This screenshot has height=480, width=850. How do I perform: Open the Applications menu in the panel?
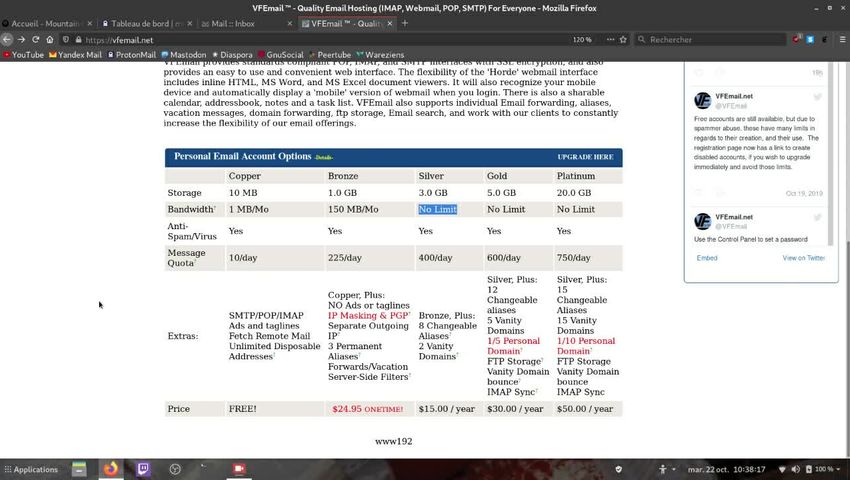coord(31,470)
